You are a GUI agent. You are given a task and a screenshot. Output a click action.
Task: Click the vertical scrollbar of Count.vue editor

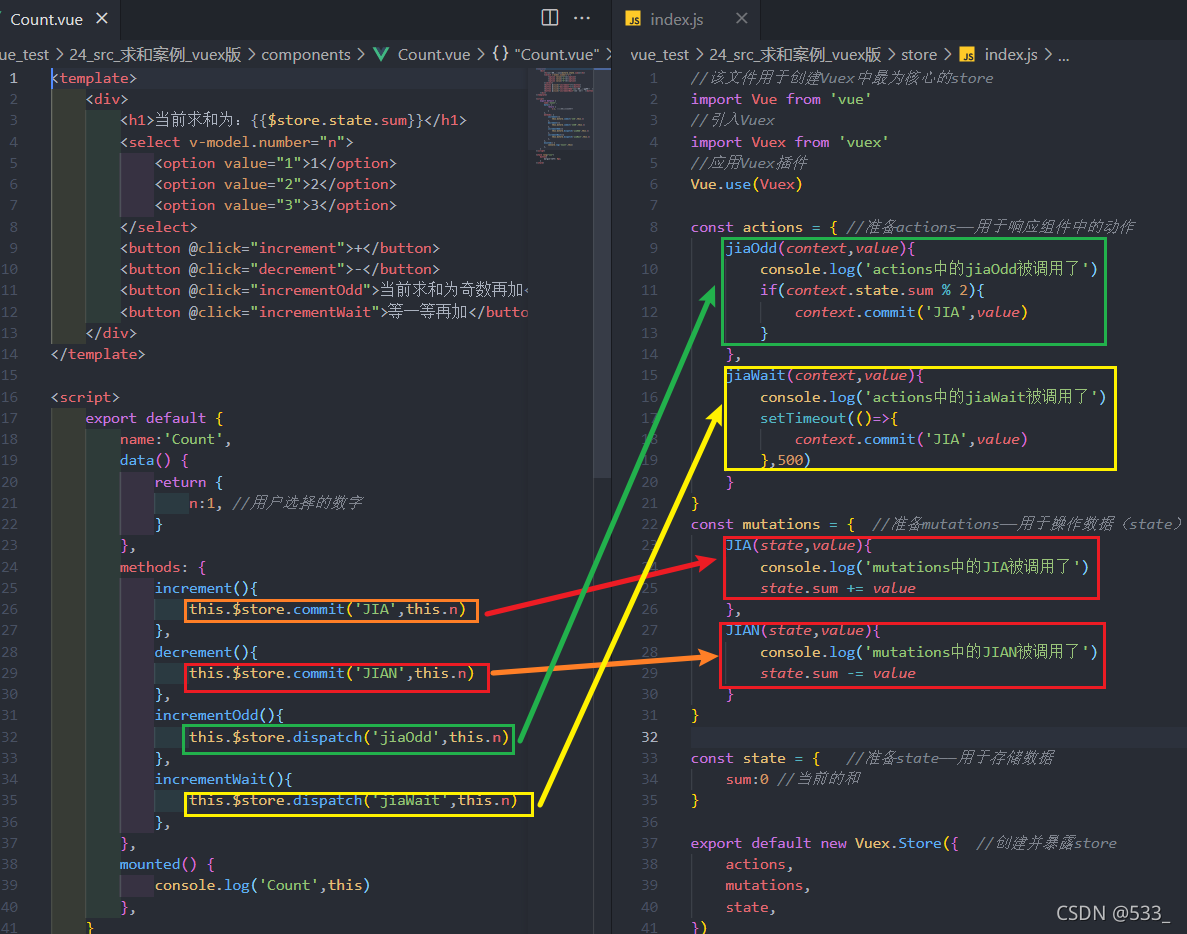point(602,272)
